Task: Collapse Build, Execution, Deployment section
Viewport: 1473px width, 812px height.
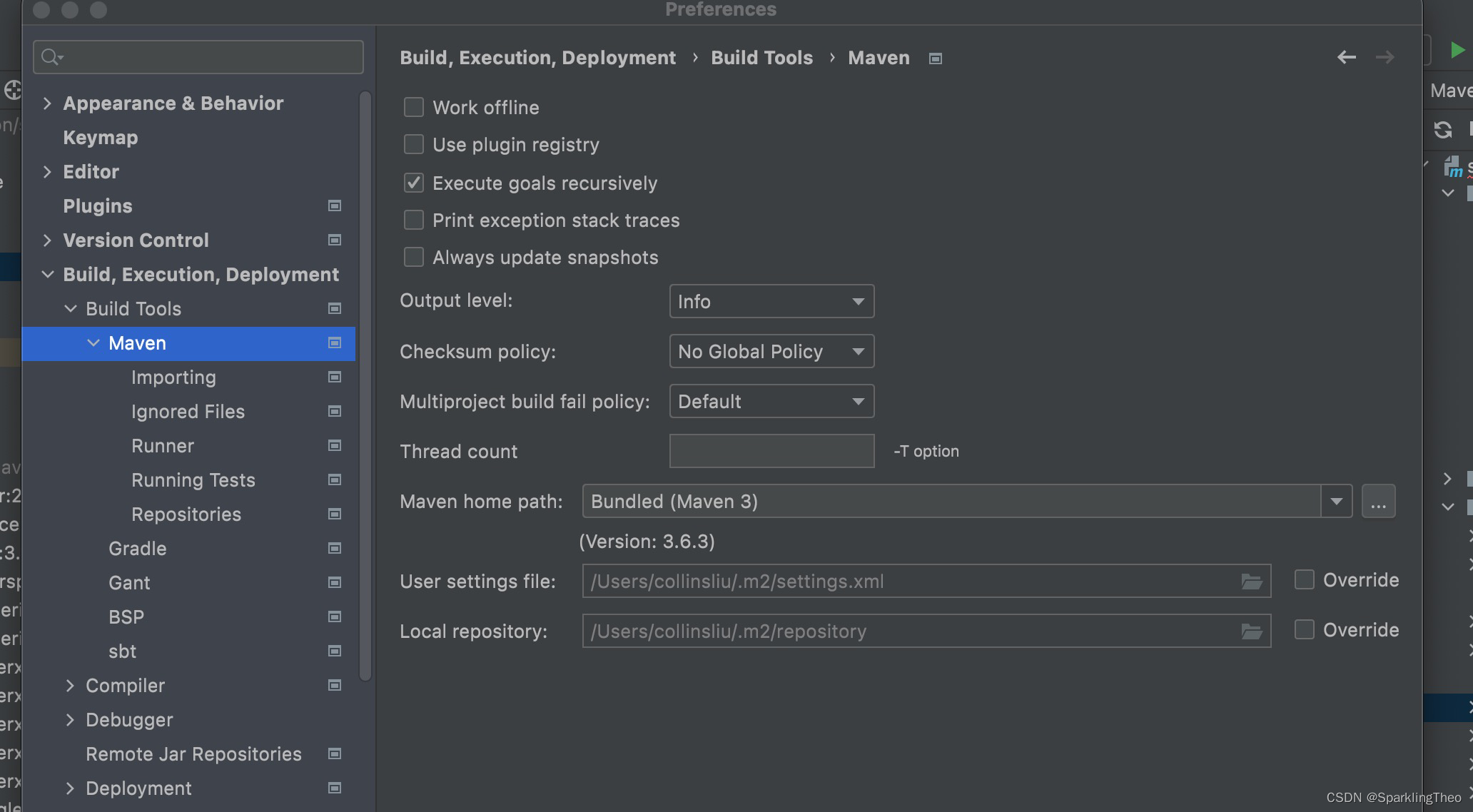Action: (x=47, y=275)
